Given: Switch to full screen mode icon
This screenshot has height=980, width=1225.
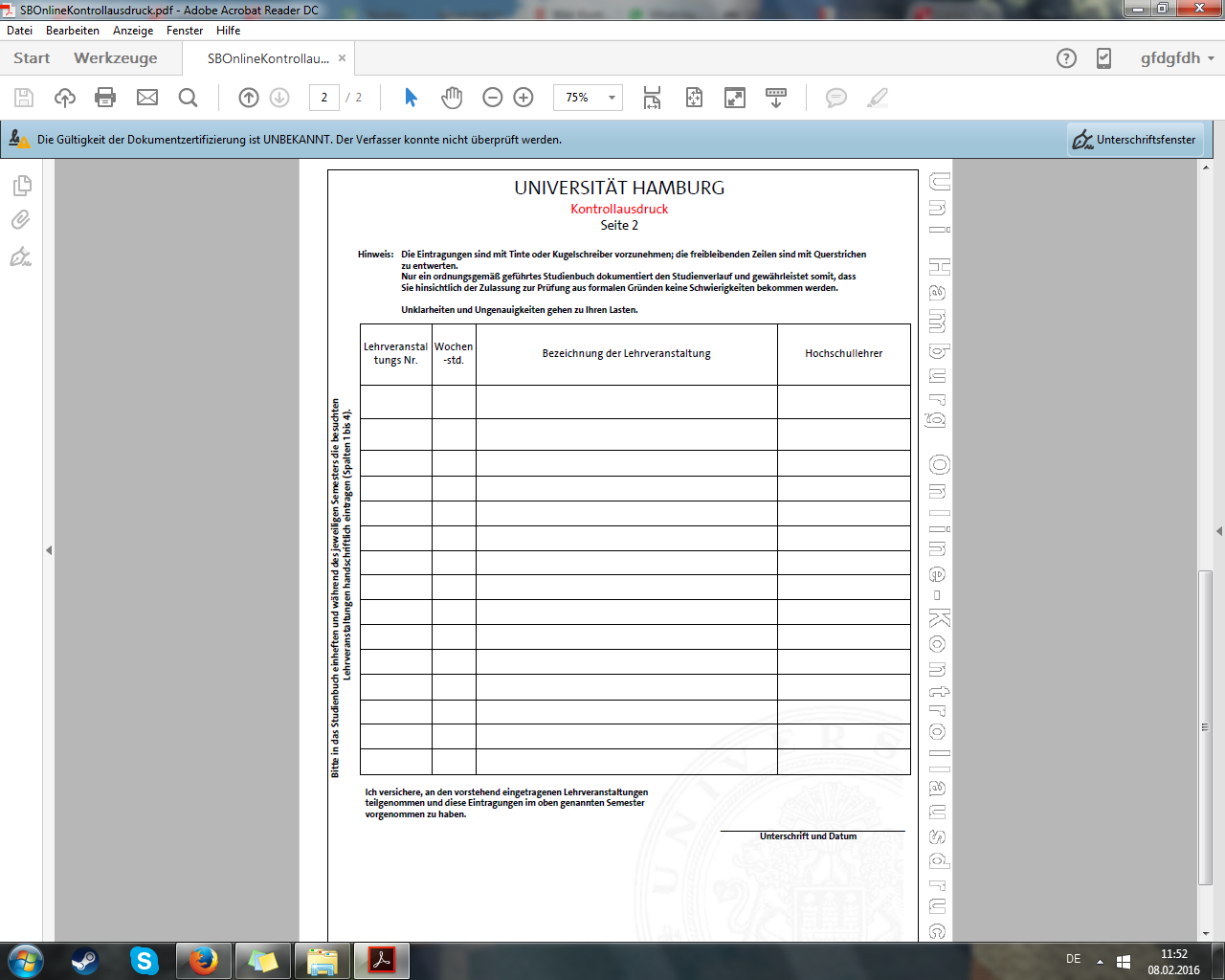Looking at the screenshot, I should 735,98.
